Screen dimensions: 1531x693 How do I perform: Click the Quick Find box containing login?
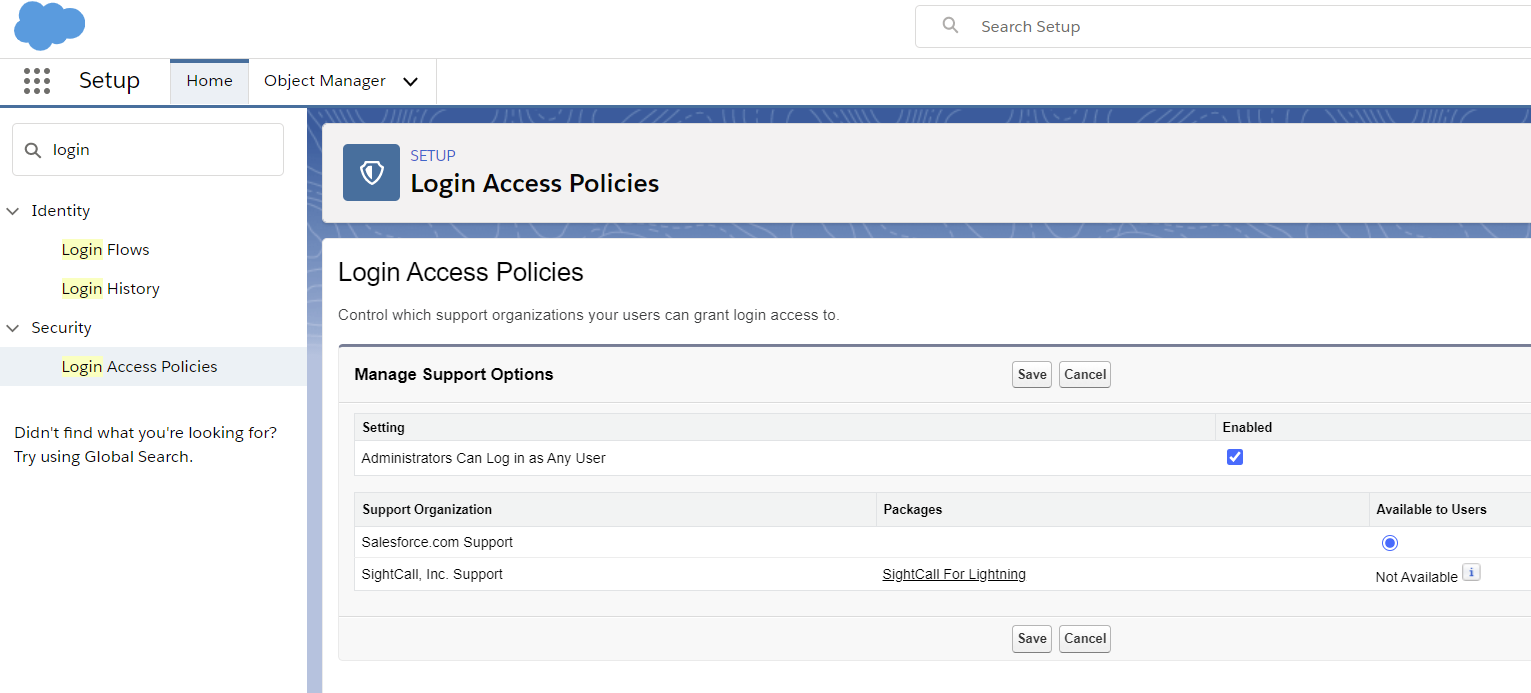click(x=148, y=150)
